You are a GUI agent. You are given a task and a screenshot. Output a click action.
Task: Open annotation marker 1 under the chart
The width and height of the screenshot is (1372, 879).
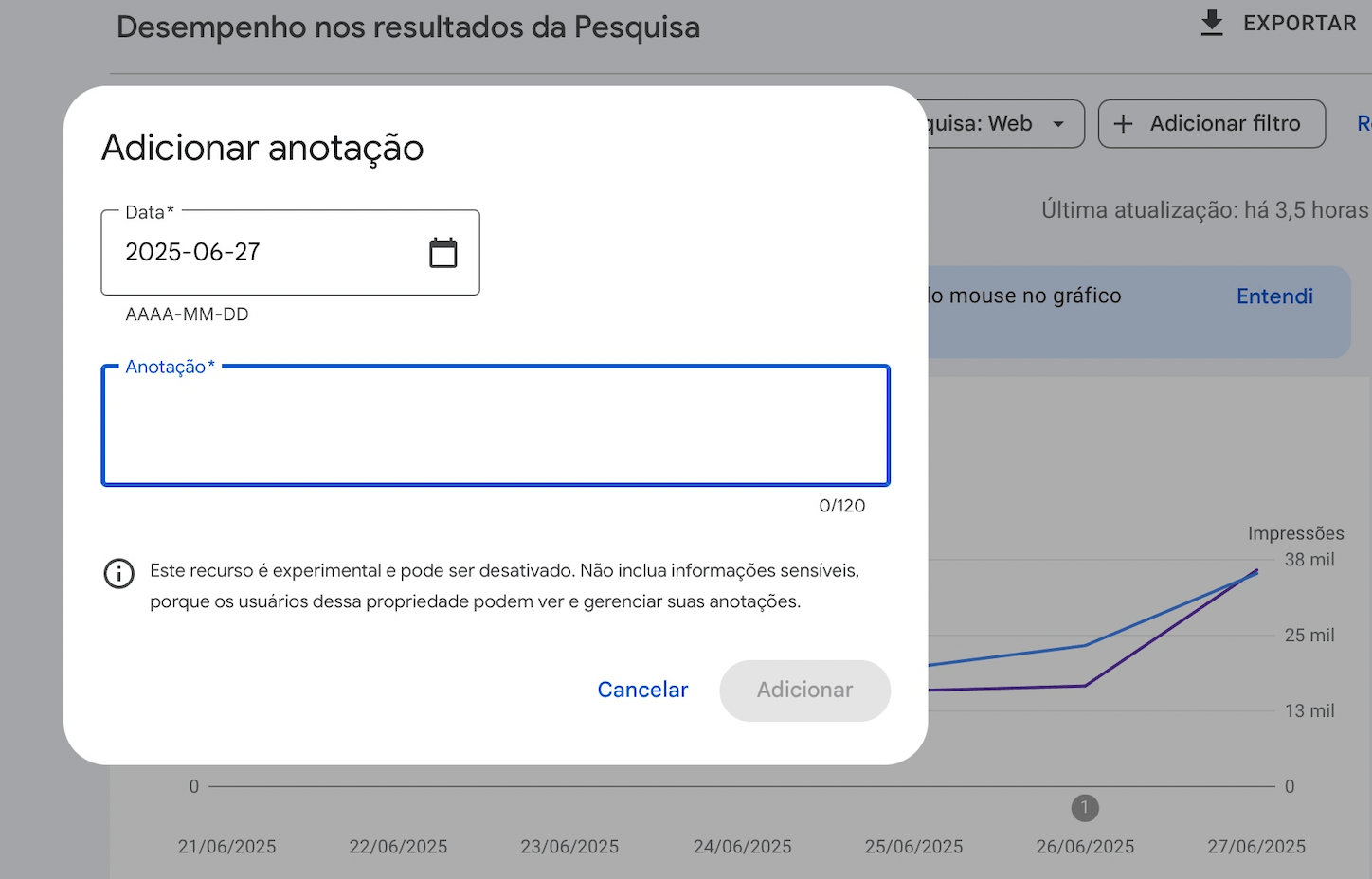1085,808
